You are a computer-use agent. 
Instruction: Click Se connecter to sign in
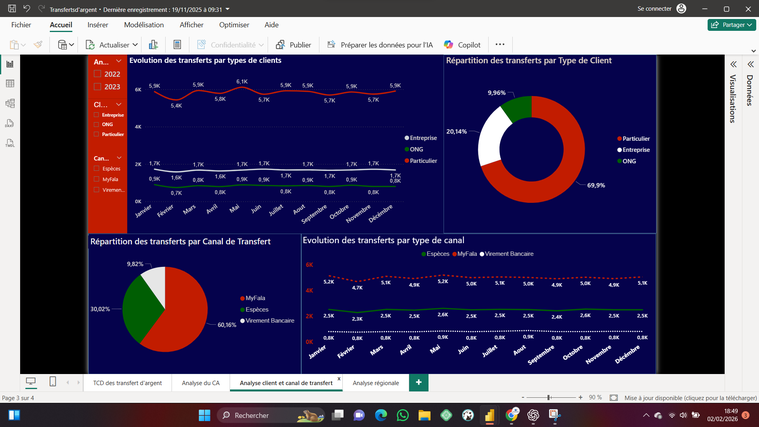[x=654, y=8]
